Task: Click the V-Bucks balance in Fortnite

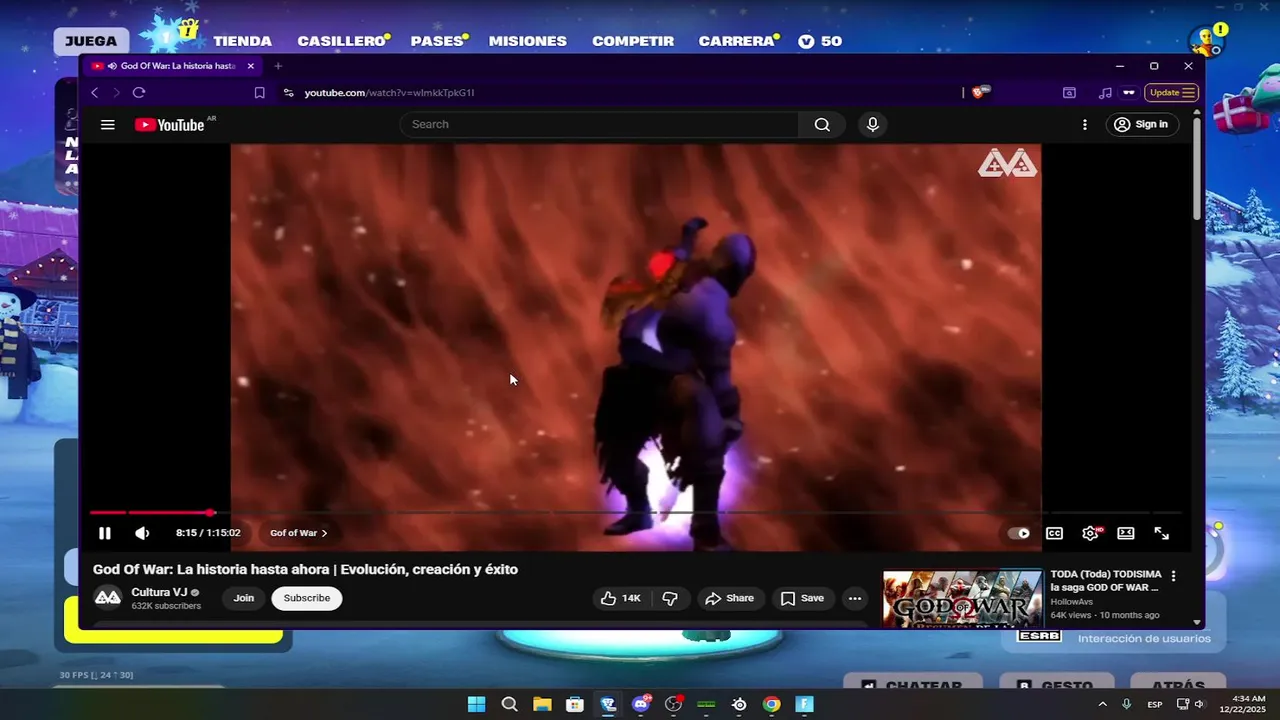Action: pyautogui.click(x=820, y=41)
